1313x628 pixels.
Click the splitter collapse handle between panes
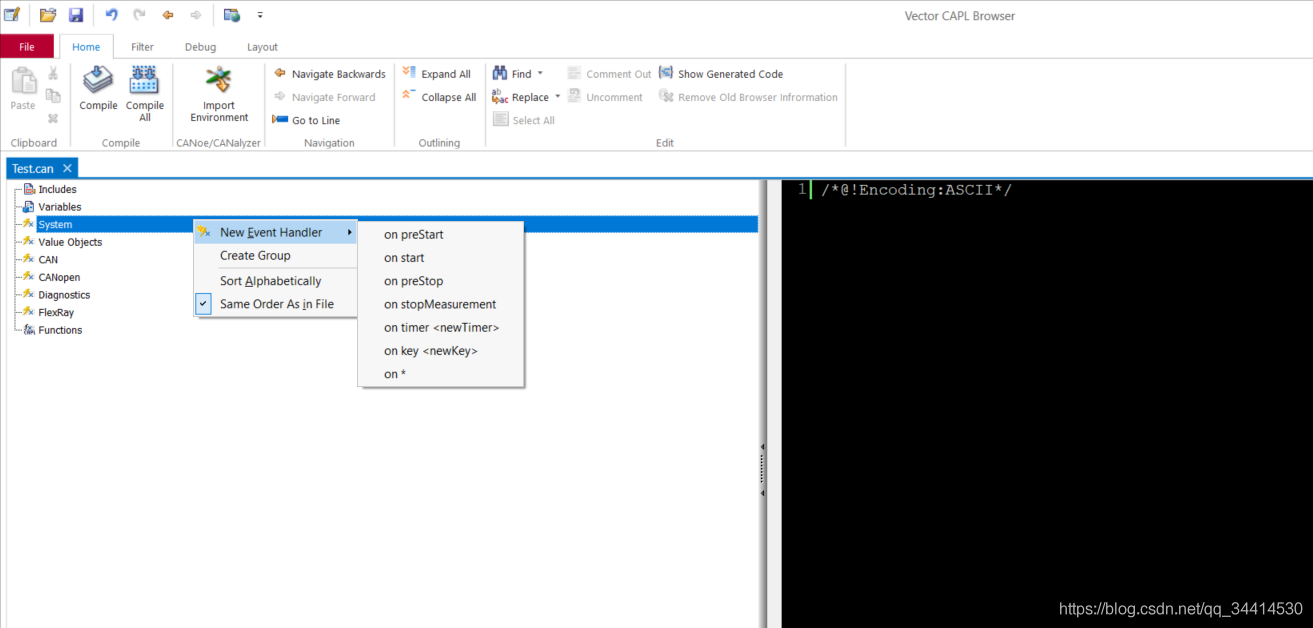tap(762, 470)
